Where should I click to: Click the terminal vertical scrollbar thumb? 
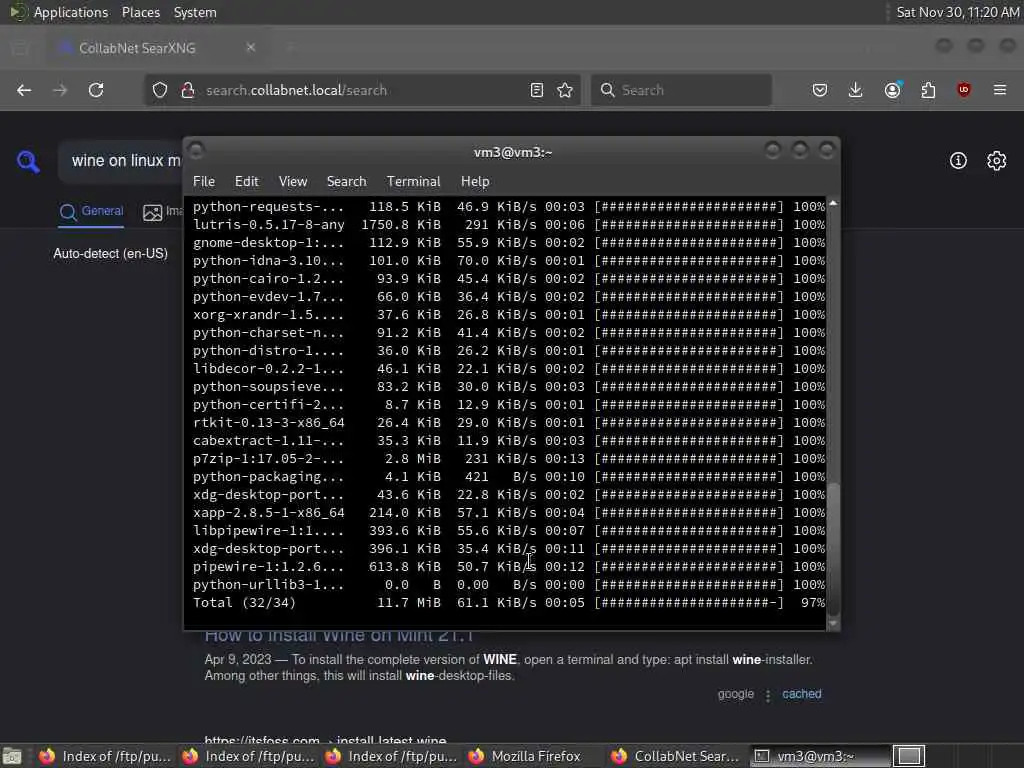click(833, 549)
